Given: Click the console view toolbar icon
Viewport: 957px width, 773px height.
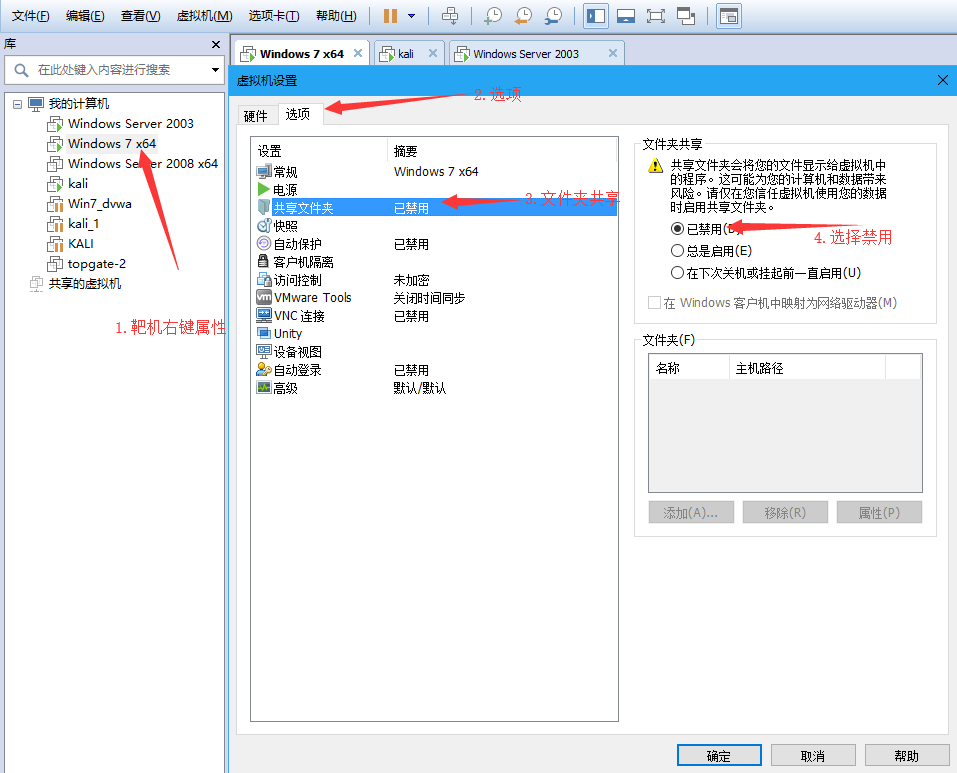Looking at the screenshot, I should coord(729,16).
